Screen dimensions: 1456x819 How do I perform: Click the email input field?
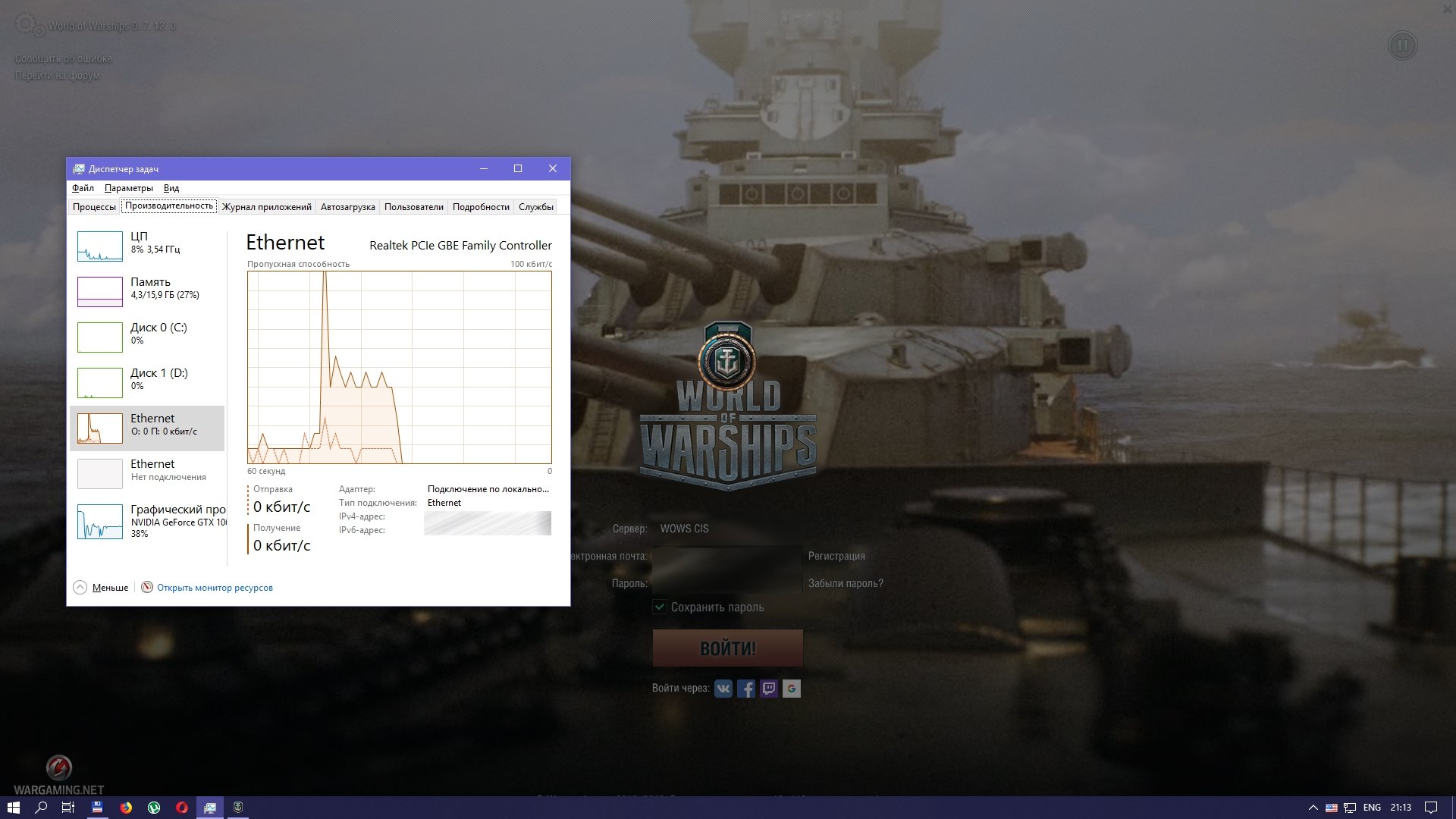727,557
